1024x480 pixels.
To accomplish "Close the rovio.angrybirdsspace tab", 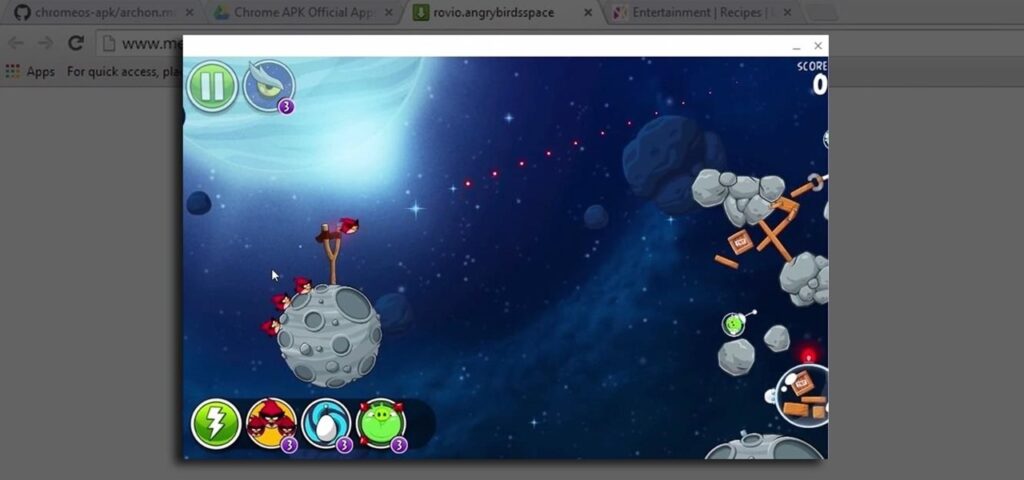I will [588, 12].
